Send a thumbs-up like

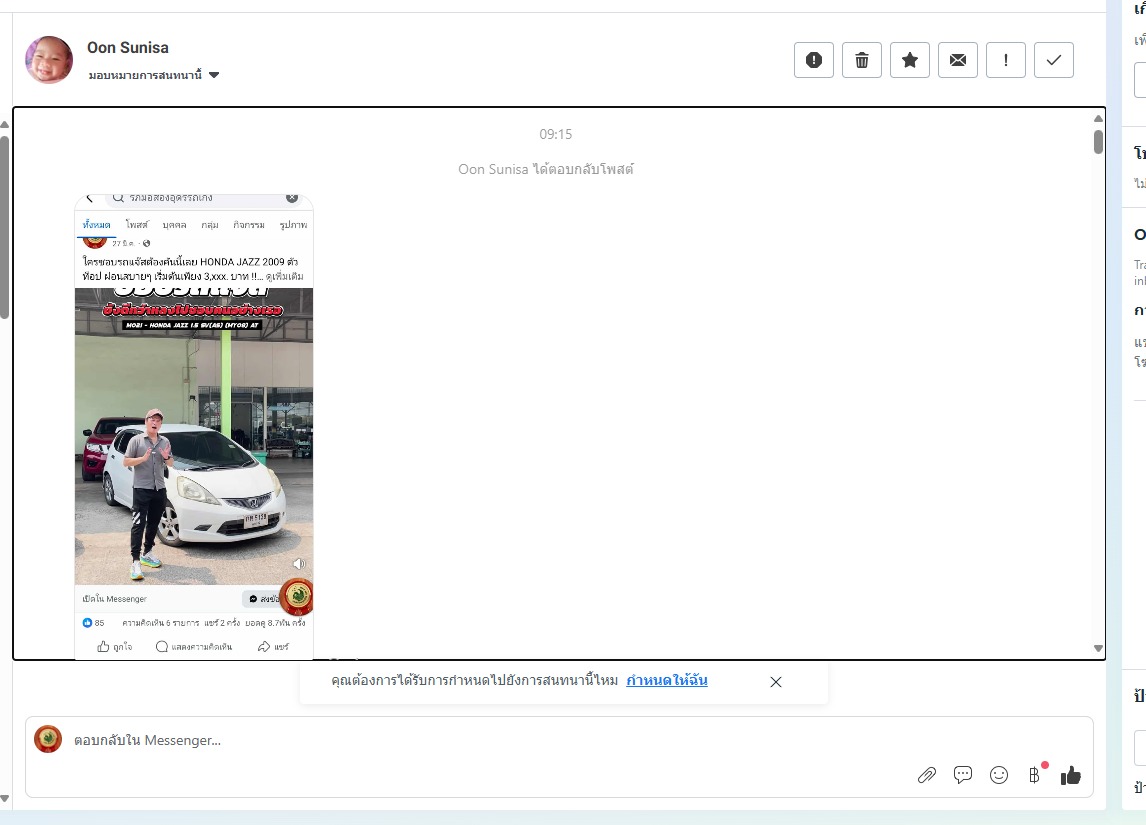1071,775
